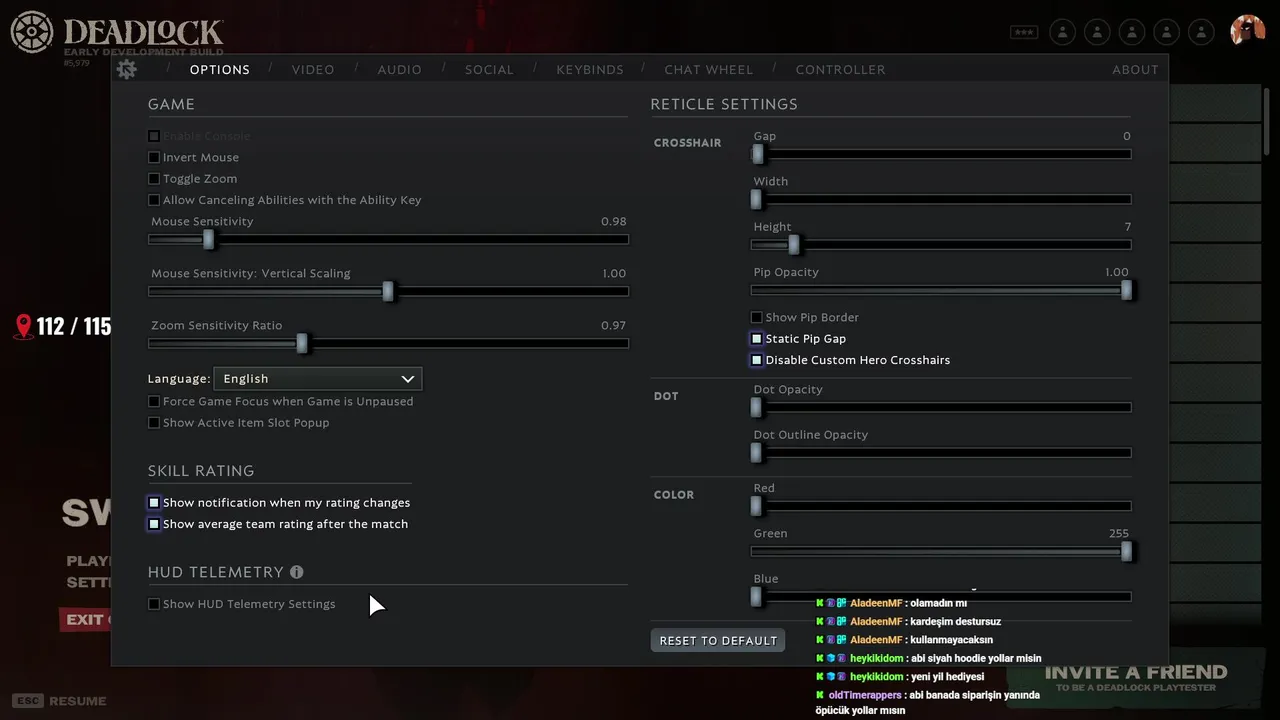Click the crosshair Height slider handle
Viewport: 1280px width, 720px height.
click(x=793, y=244)
